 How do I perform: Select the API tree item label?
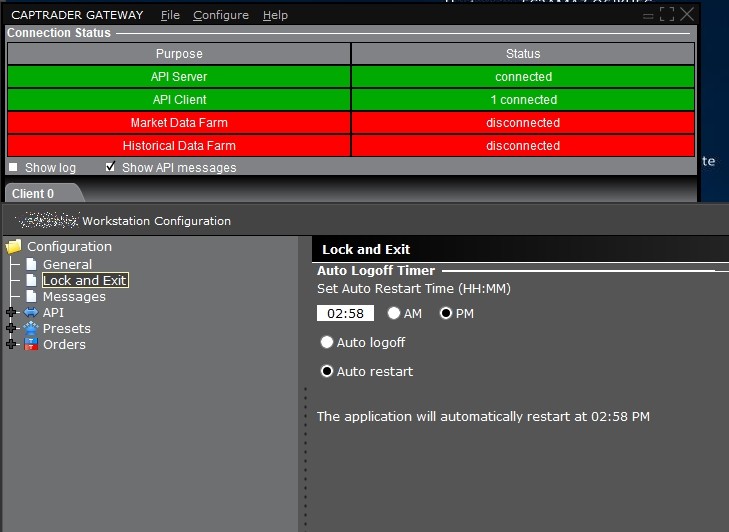tap(53, 312)
